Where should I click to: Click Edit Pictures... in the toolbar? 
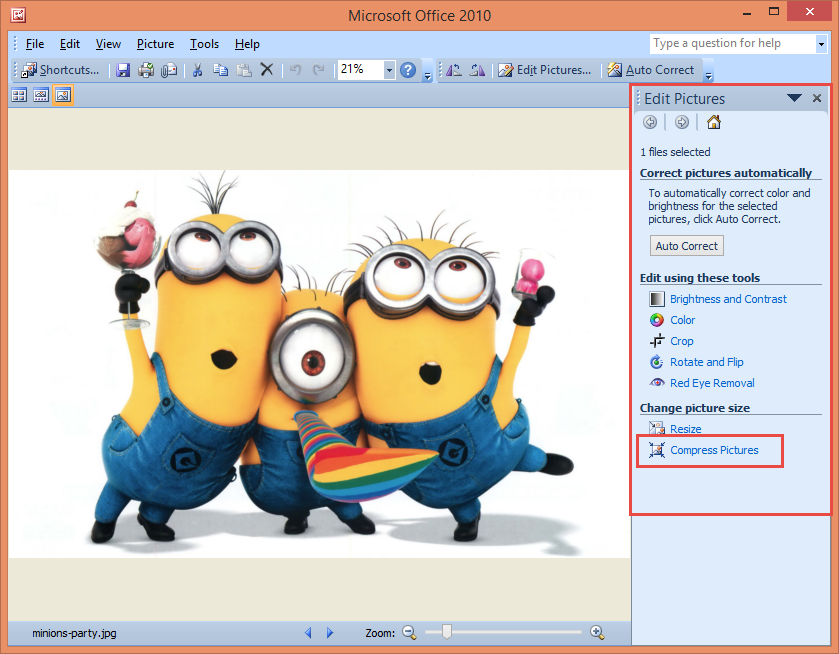(545, 70)
